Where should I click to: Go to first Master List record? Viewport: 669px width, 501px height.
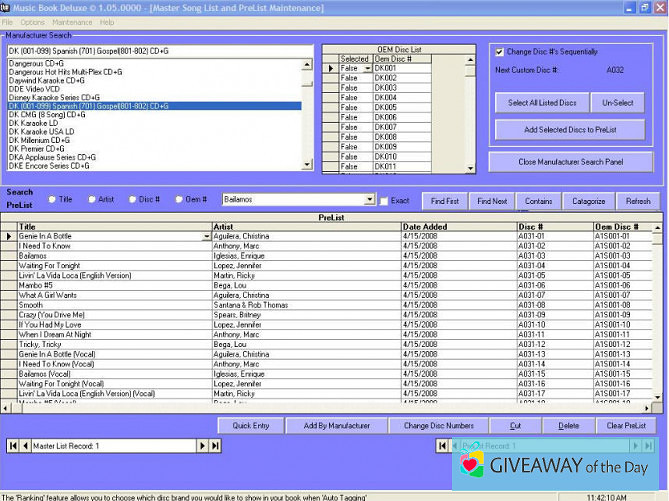click(12, 445)
